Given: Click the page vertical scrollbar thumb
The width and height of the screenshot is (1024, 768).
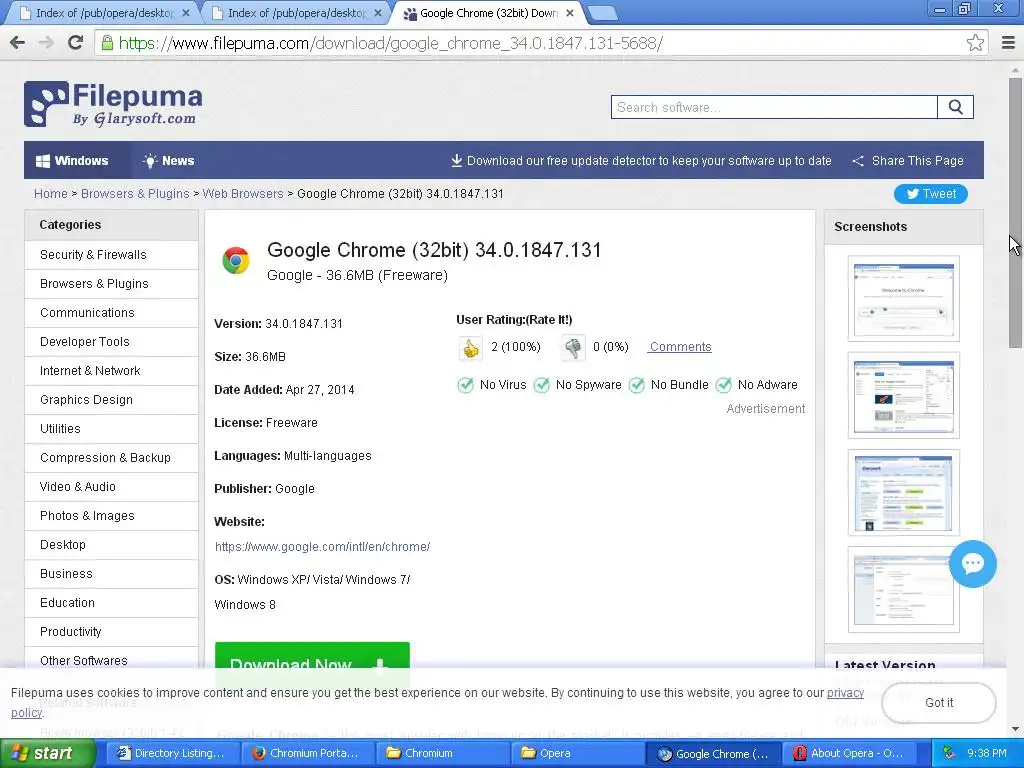Looking at the screenshot, I should pyautogui.click(x=1015, y=212).
